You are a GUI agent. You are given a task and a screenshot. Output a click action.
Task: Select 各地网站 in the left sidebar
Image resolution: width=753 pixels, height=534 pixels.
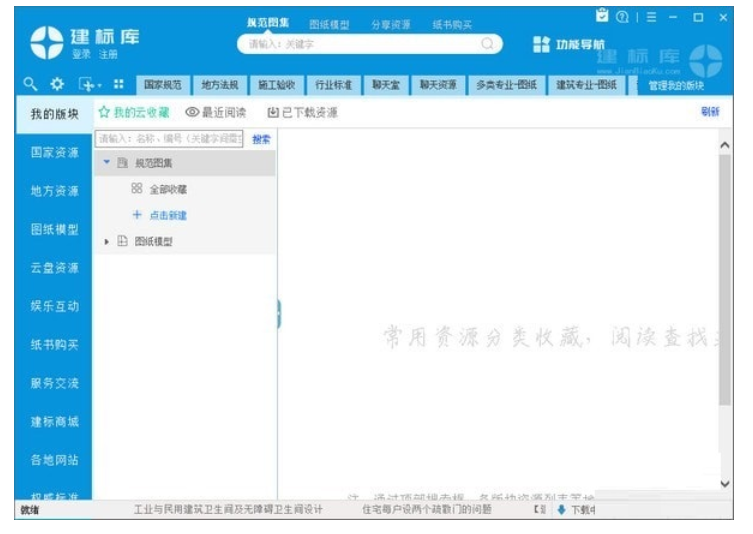tap(54, 460)
